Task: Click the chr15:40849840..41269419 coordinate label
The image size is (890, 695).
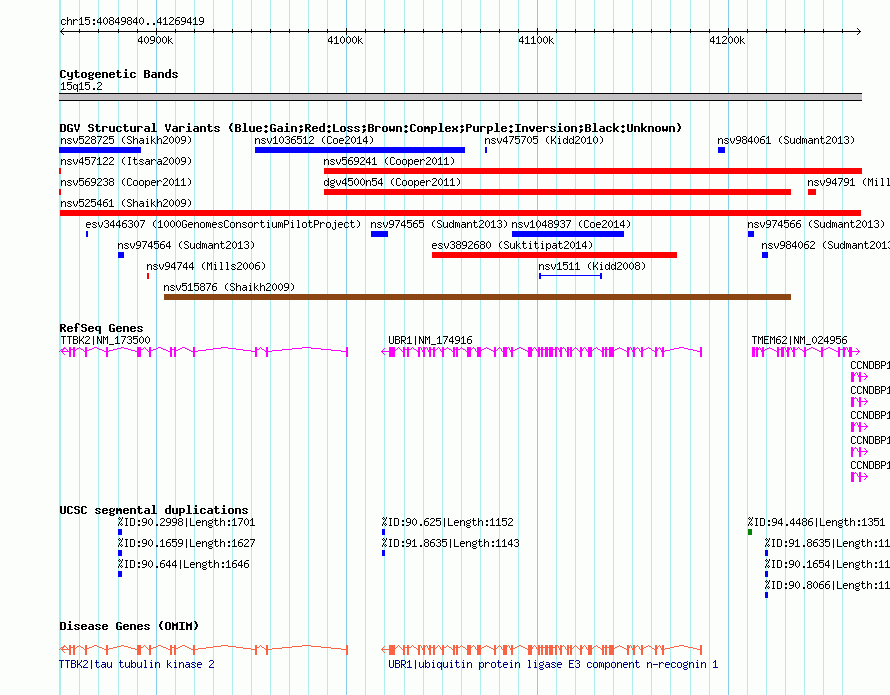Action: pos(132,21)
